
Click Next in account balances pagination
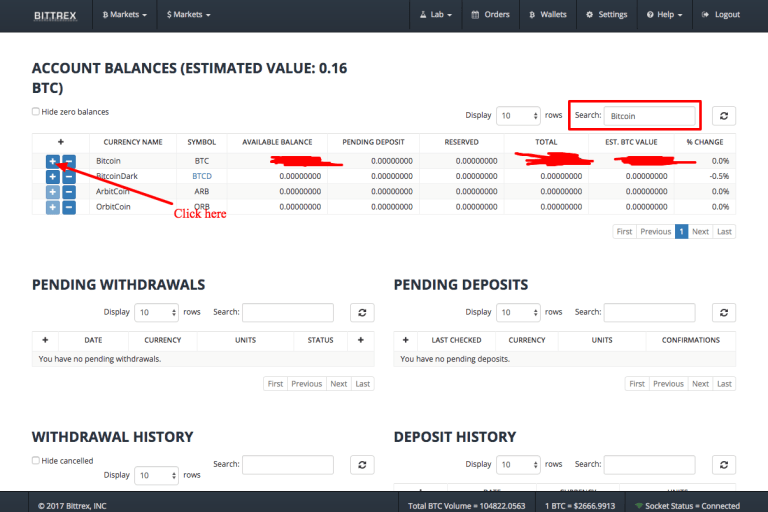700,232
